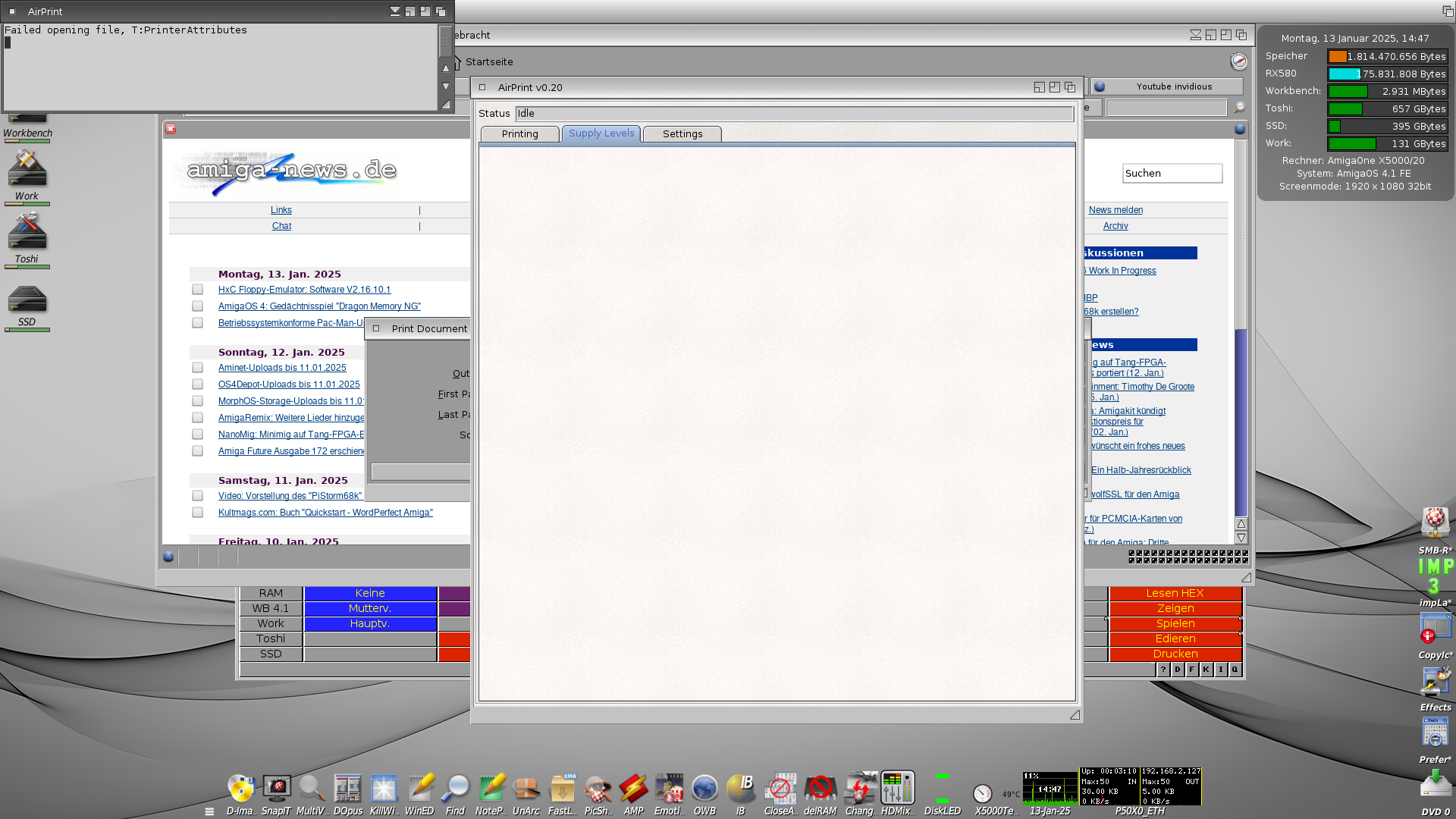The width and height of the screenshot is (1456, 819).
Task: Open the Effects desktop icon
Action: 1436,681
